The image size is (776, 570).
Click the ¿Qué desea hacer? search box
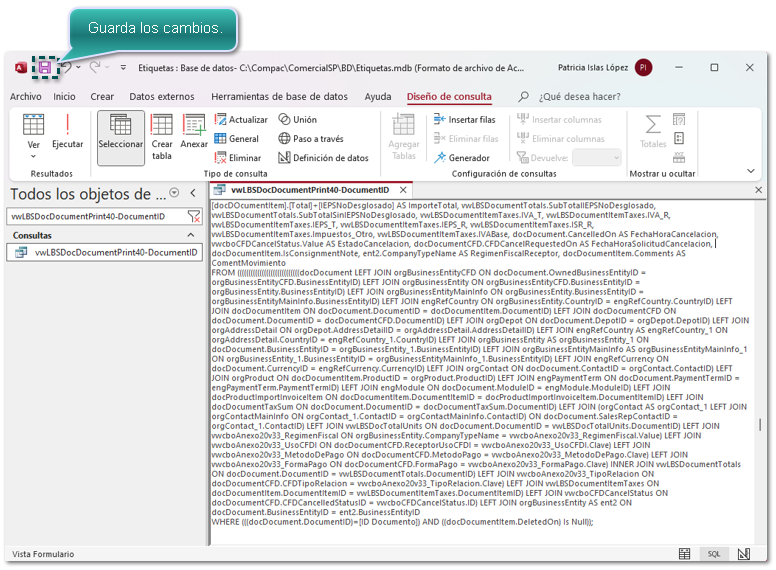pos(579,96)
